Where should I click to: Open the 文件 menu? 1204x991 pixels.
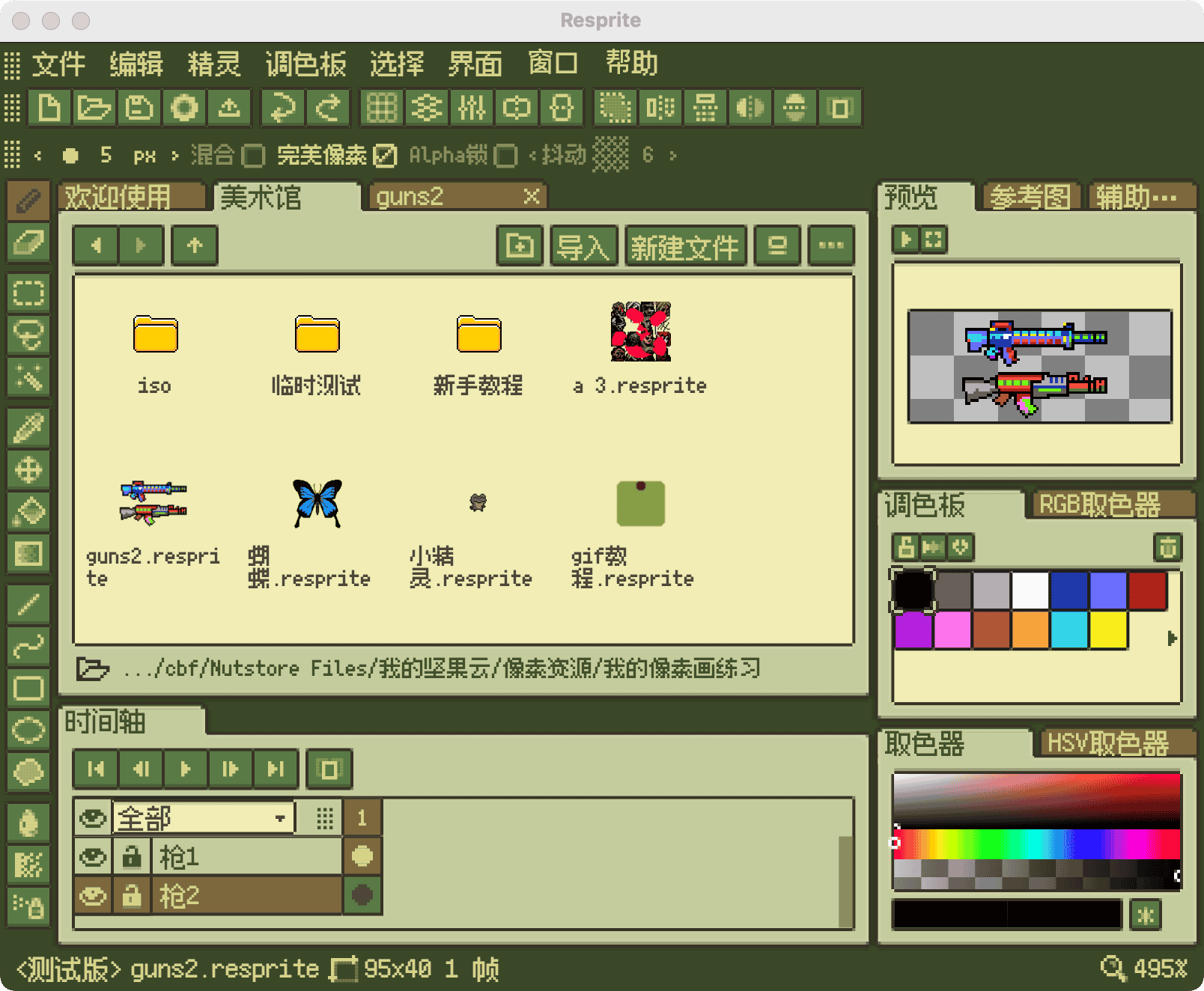tap(60, 64)
